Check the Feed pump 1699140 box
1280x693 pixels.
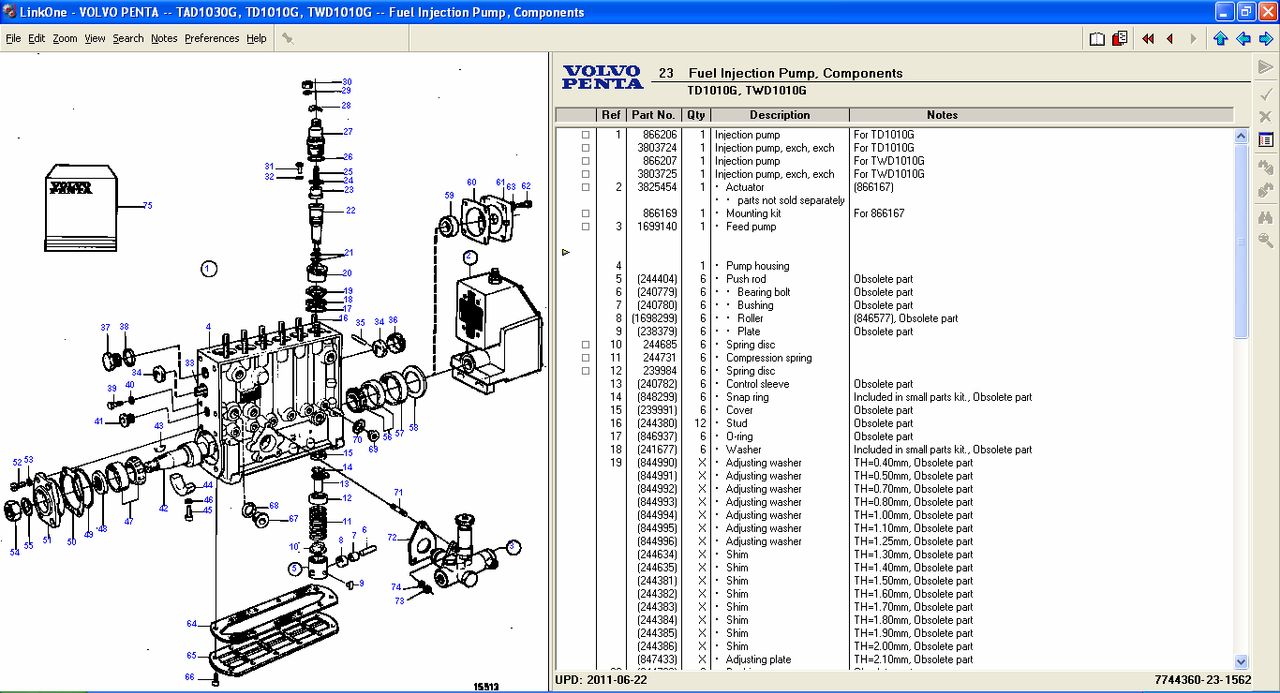coord(586,226)
